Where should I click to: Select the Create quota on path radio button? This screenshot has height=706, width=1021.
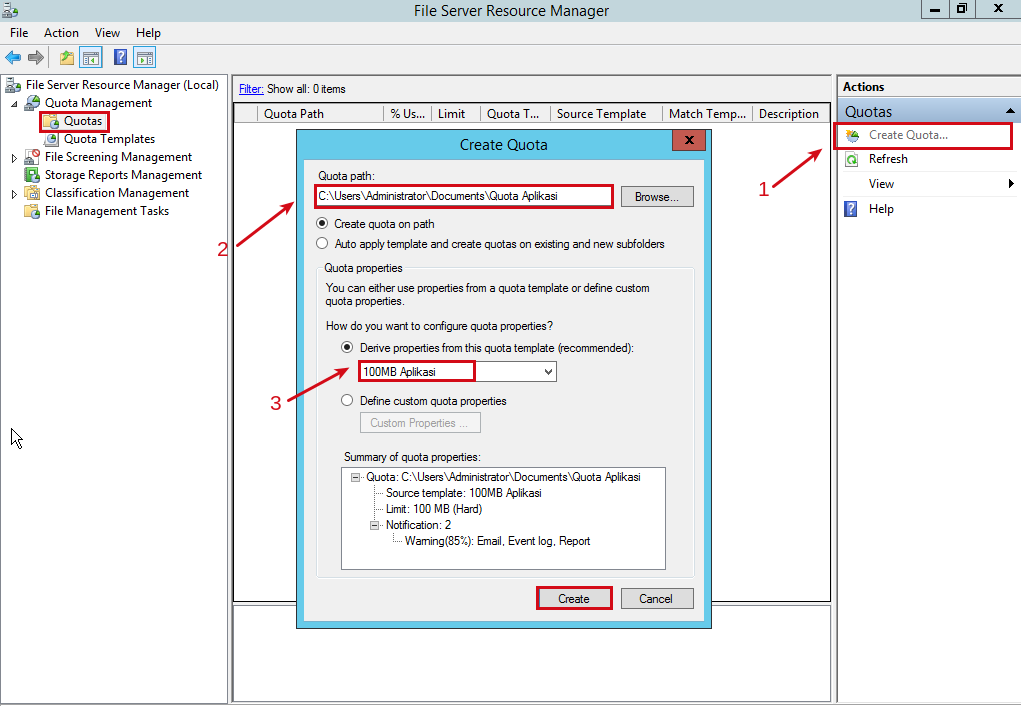[322, 225]
